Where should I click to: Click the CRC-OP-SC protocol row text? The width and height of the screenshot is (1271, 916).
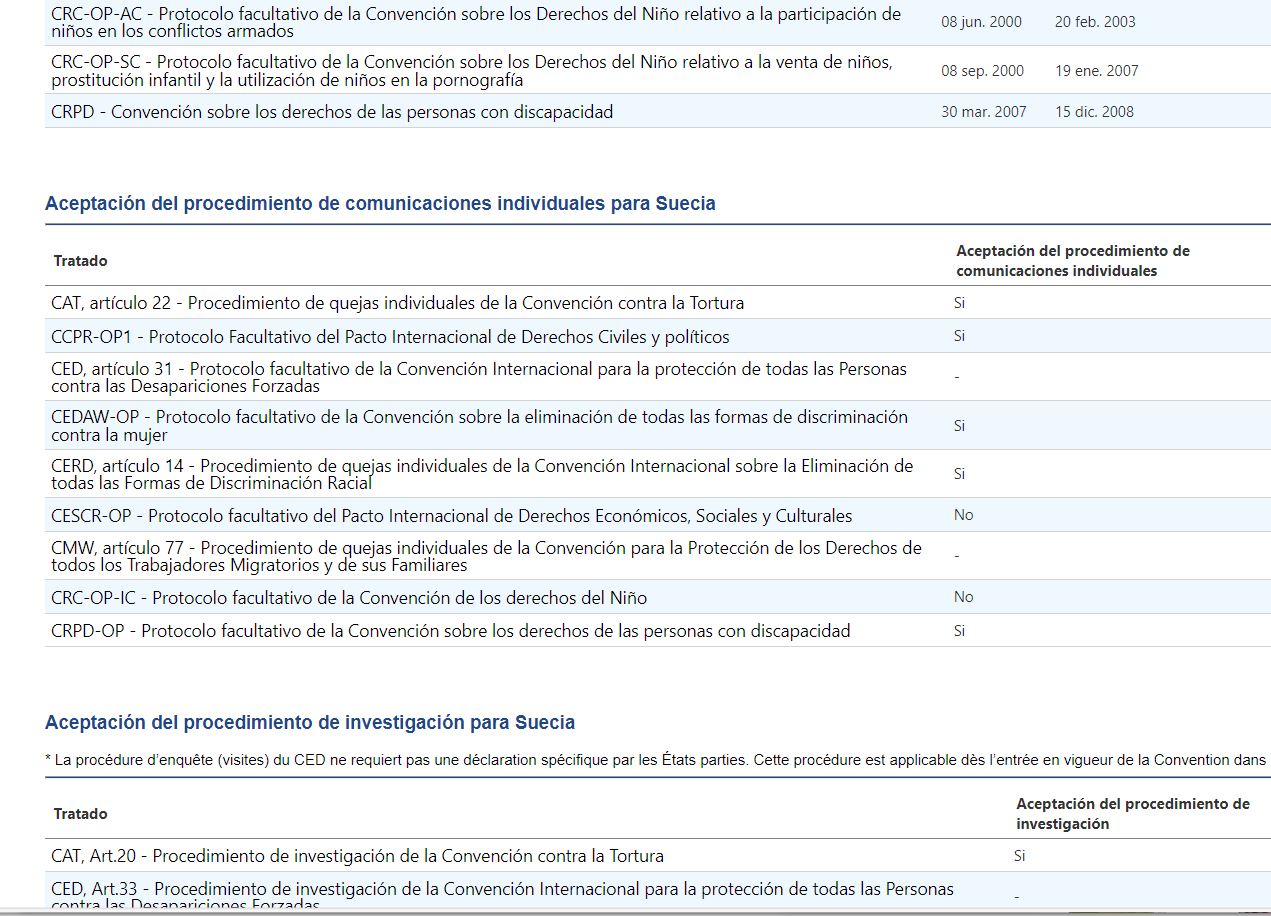[472, 71]
